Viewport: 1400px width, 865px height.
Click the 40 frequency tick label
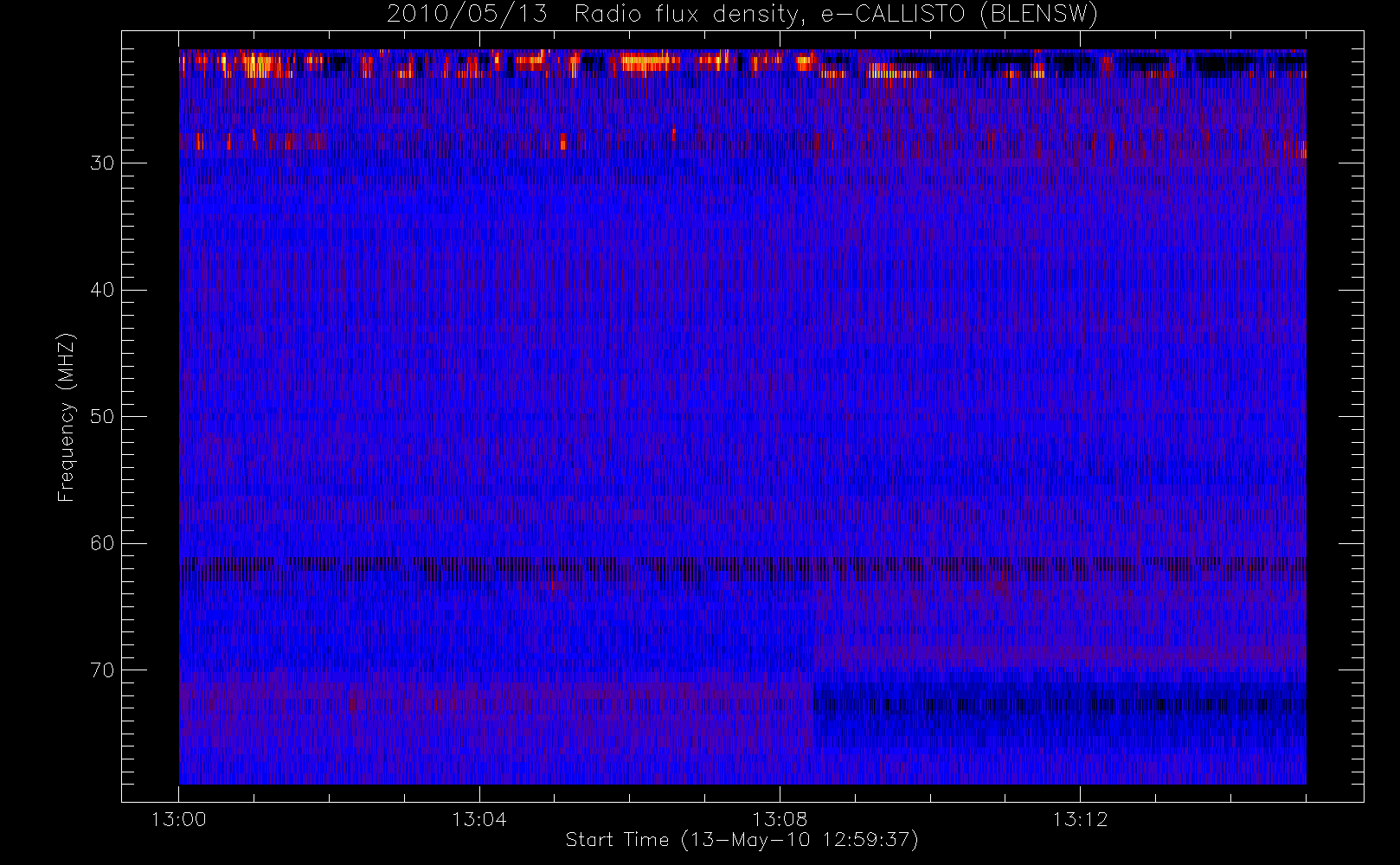[102, 290]
